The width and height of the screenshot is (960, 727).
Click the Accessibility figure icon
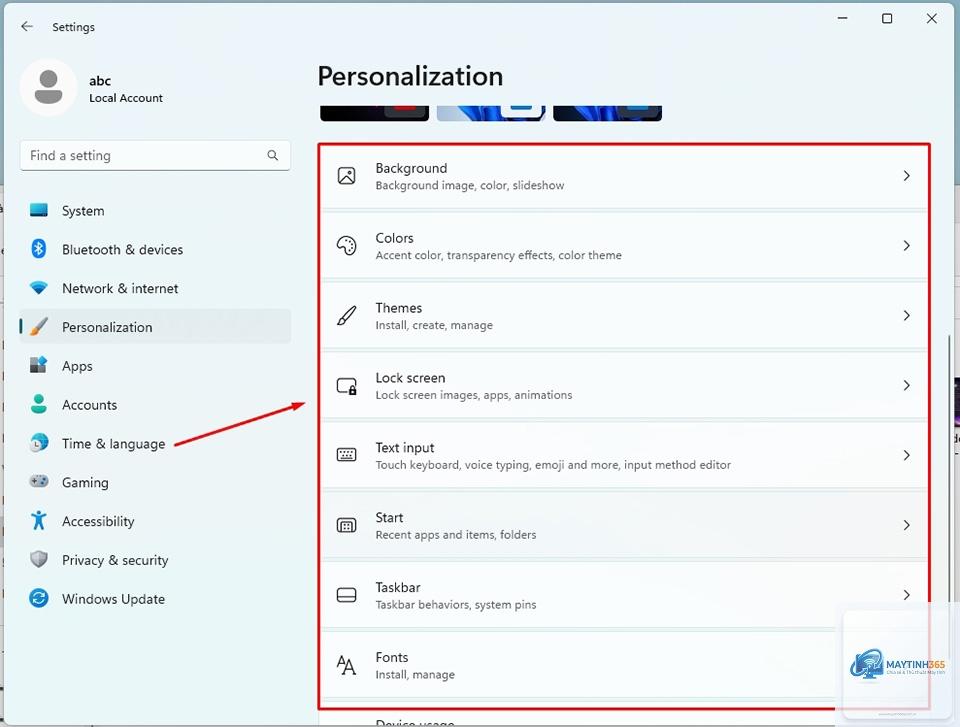[39, 521]
